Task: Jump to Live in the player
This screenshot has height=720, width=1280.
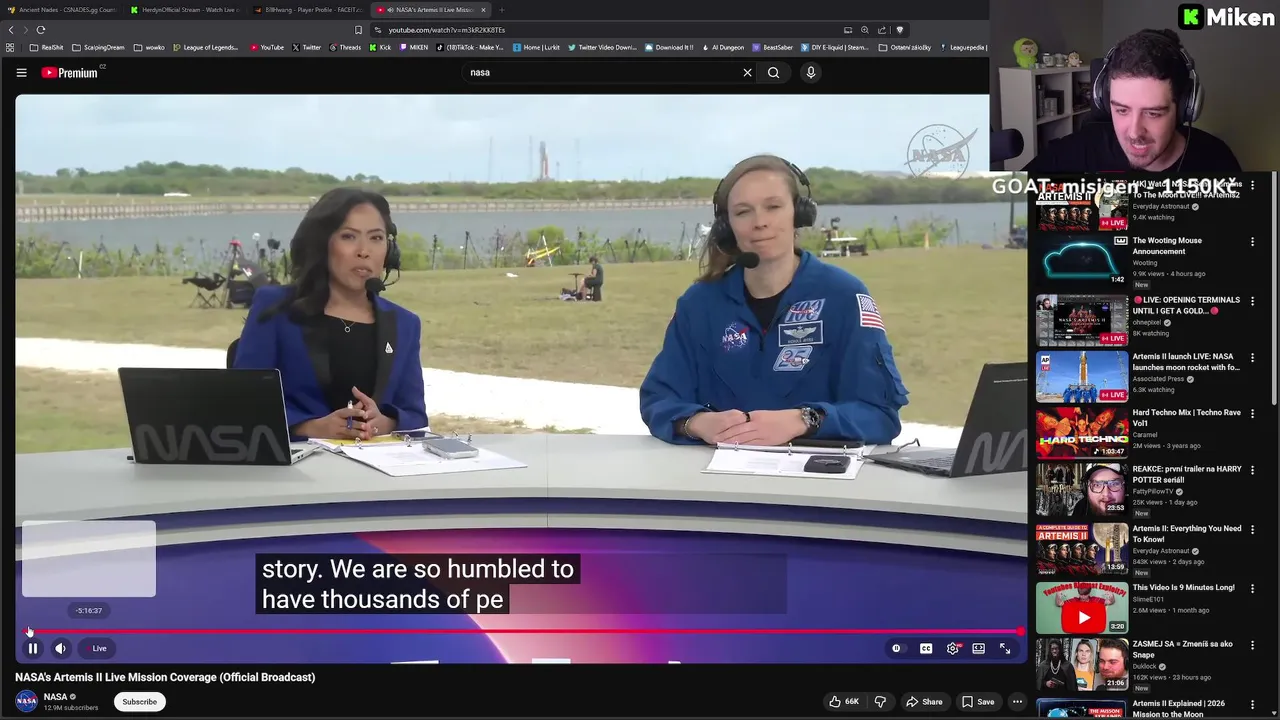Action: tap(96, 649)
